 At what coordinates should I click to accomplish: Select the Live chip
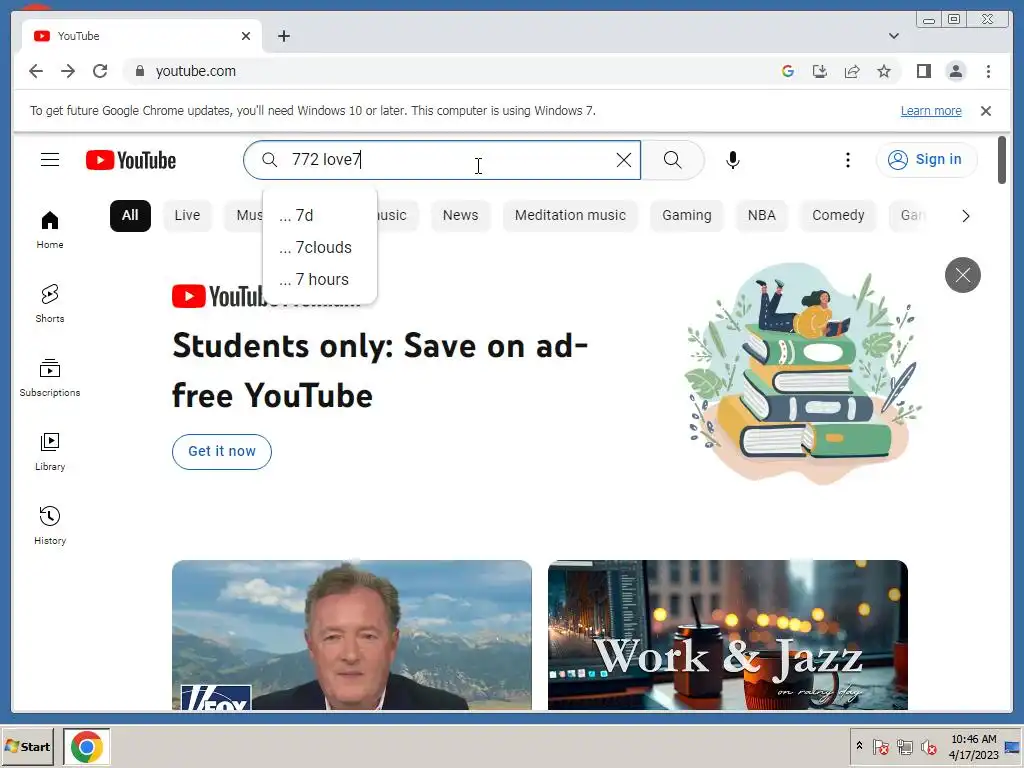click(187, 216)
